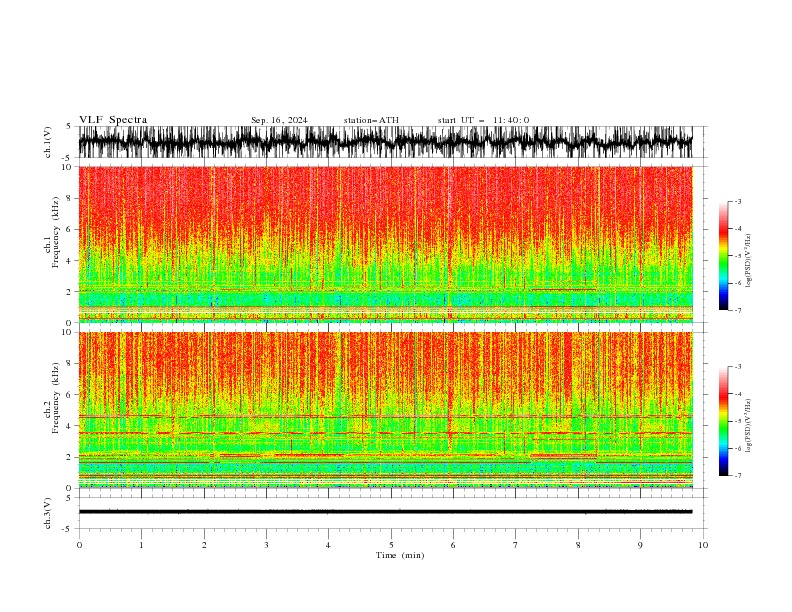
Task: Click the ch.2 frequency axis tick "4"
Action: [x=69, y=426]
